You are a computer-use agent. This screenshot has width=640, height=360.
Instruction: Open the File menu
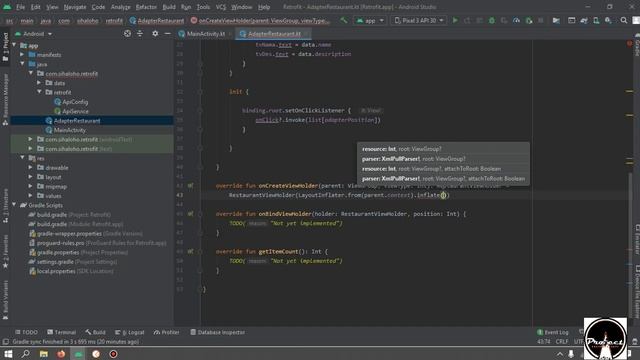tap(20, 7)
